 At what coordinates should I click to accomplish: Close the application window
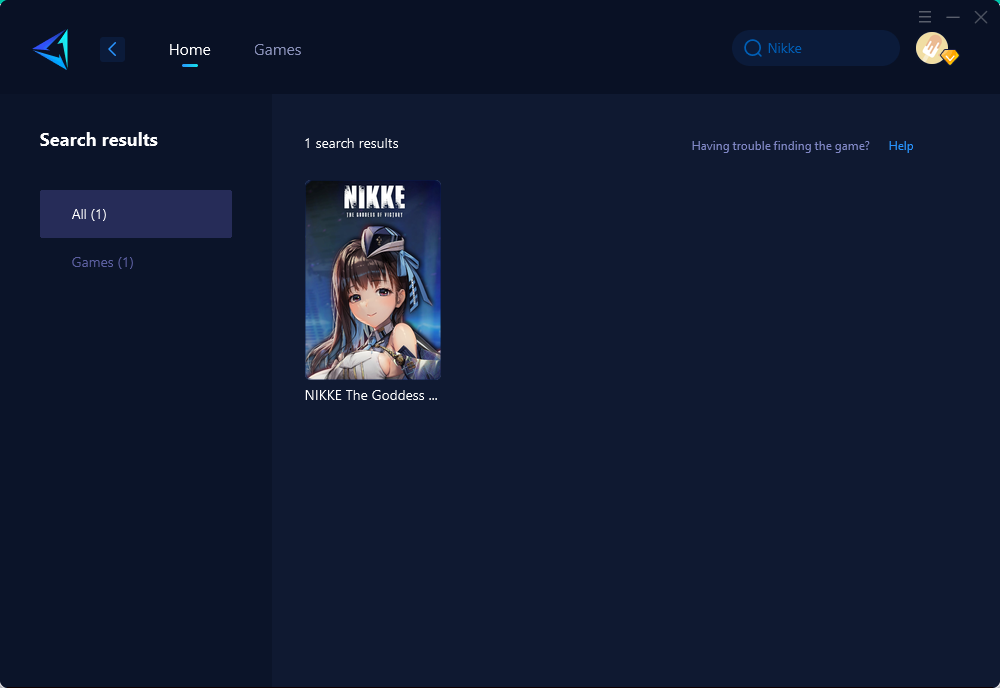[981, 17]
